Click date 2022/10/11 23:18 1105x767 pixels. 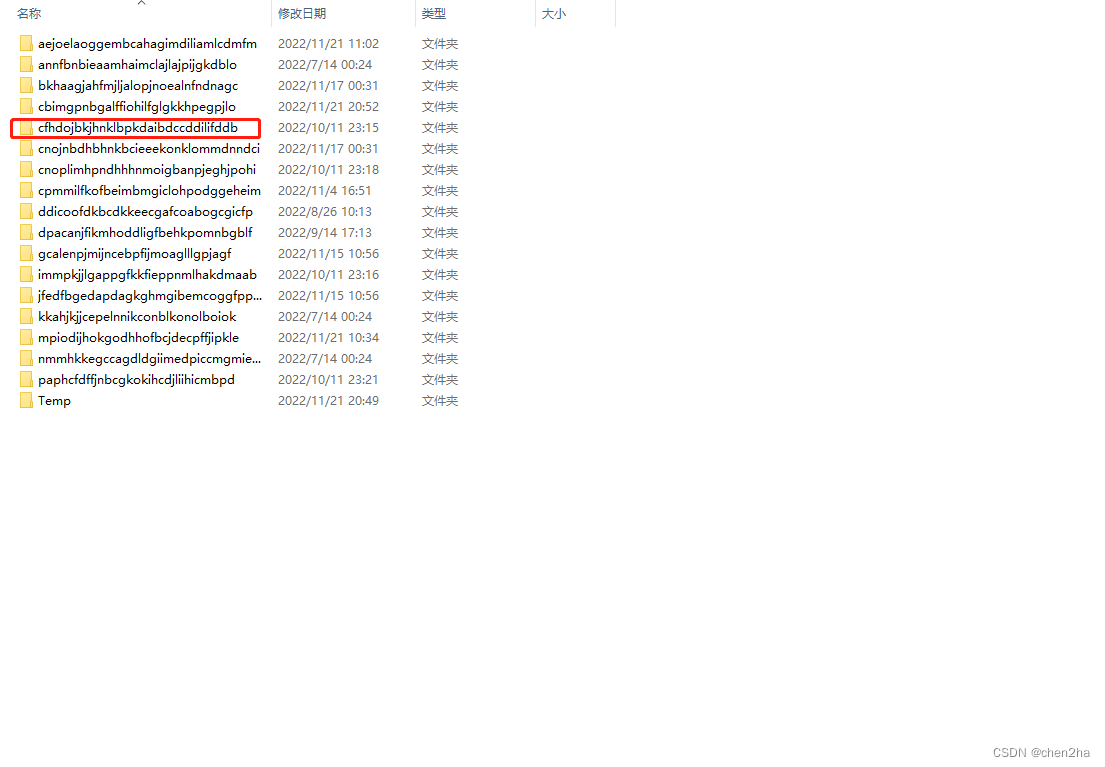[x=328, y=170]
